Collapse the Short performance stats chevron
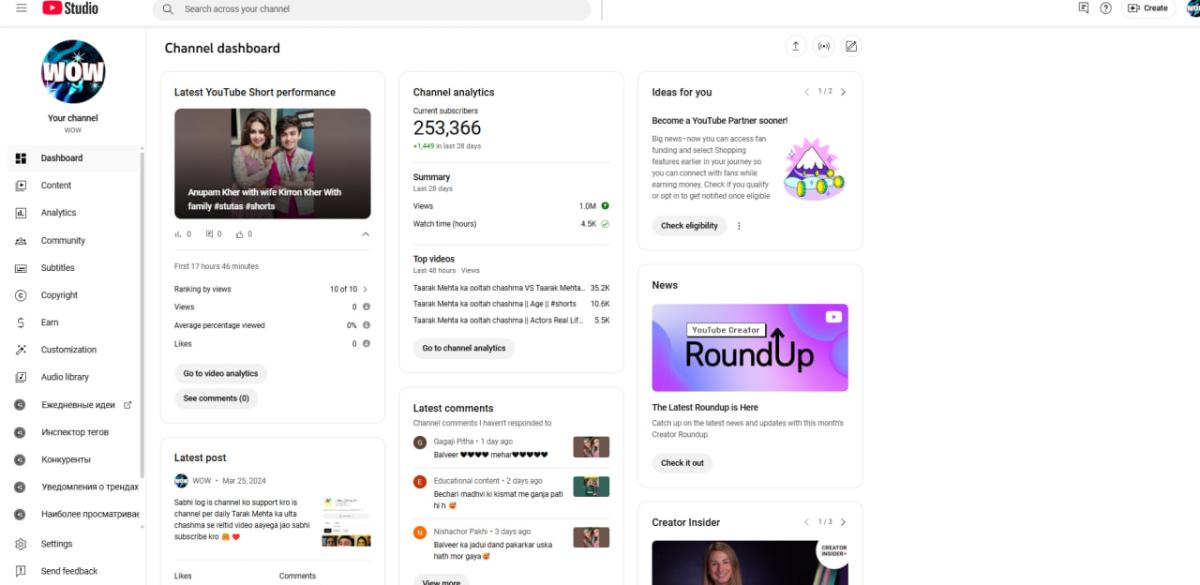Screen dimensions: 1200x585 (x=365, y=234)
